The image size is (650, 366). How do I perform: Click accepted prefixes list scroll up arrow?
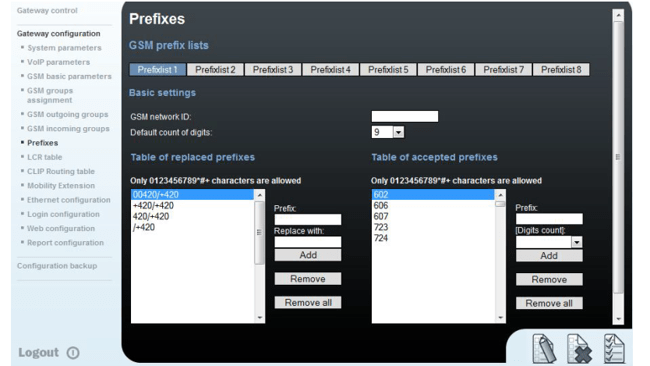click(500, 195)
